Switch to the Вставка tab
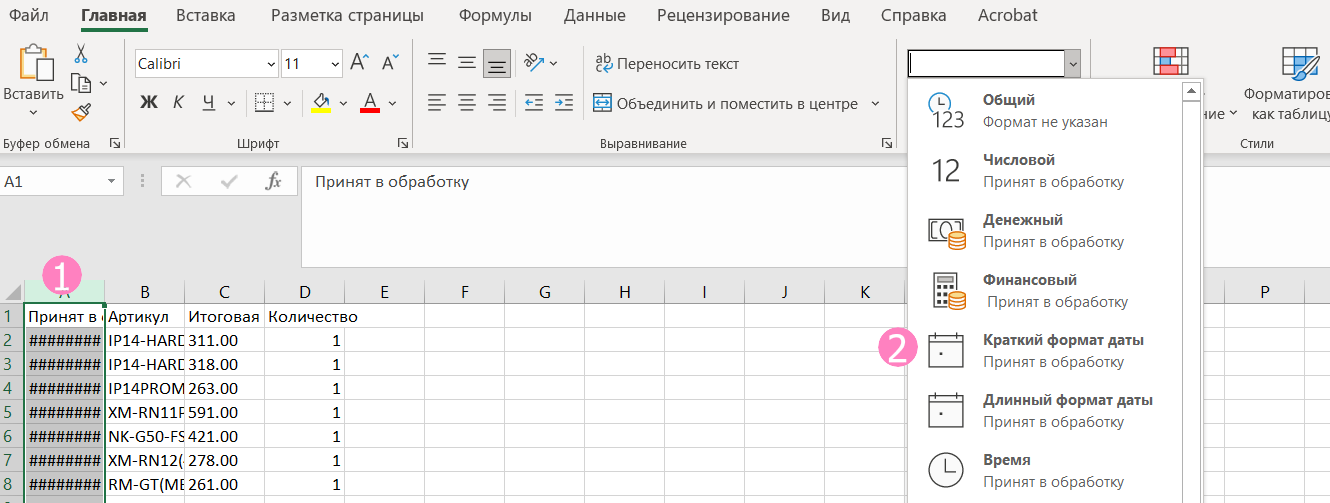 point(205,15)
